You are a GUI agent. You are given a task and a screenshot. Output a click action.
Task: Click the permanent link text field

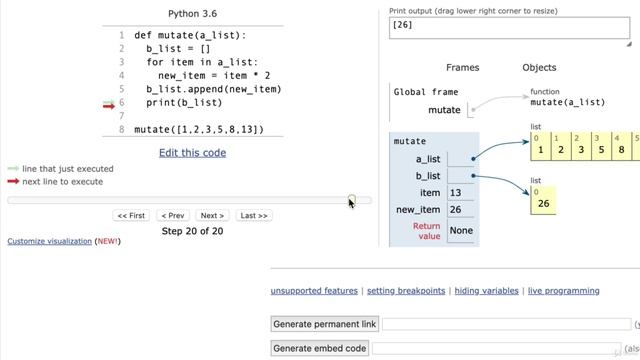click(507, 324)
